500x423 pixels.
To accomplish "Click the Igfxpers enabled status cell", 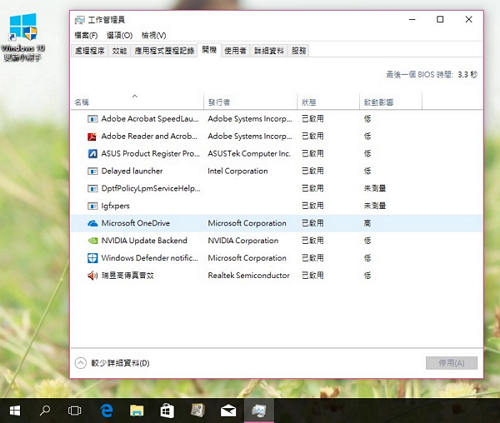I will click(x=313, y=206).
